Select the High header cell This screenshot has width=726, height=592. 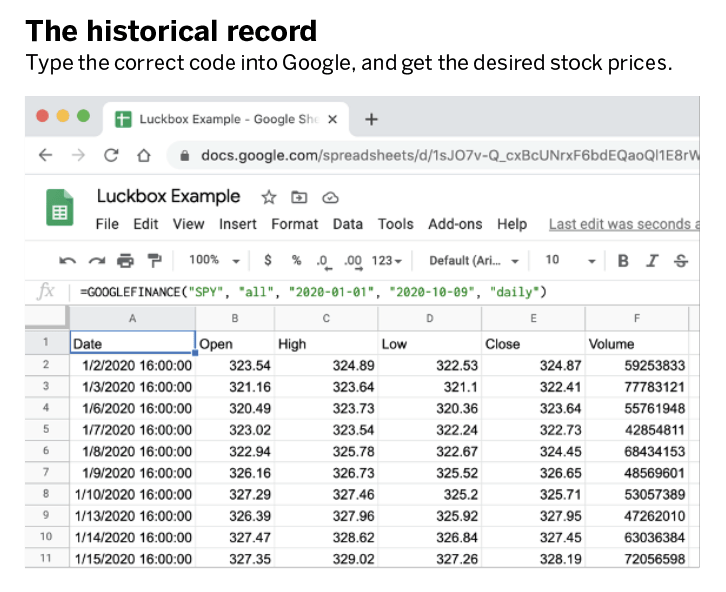point(326,343)
